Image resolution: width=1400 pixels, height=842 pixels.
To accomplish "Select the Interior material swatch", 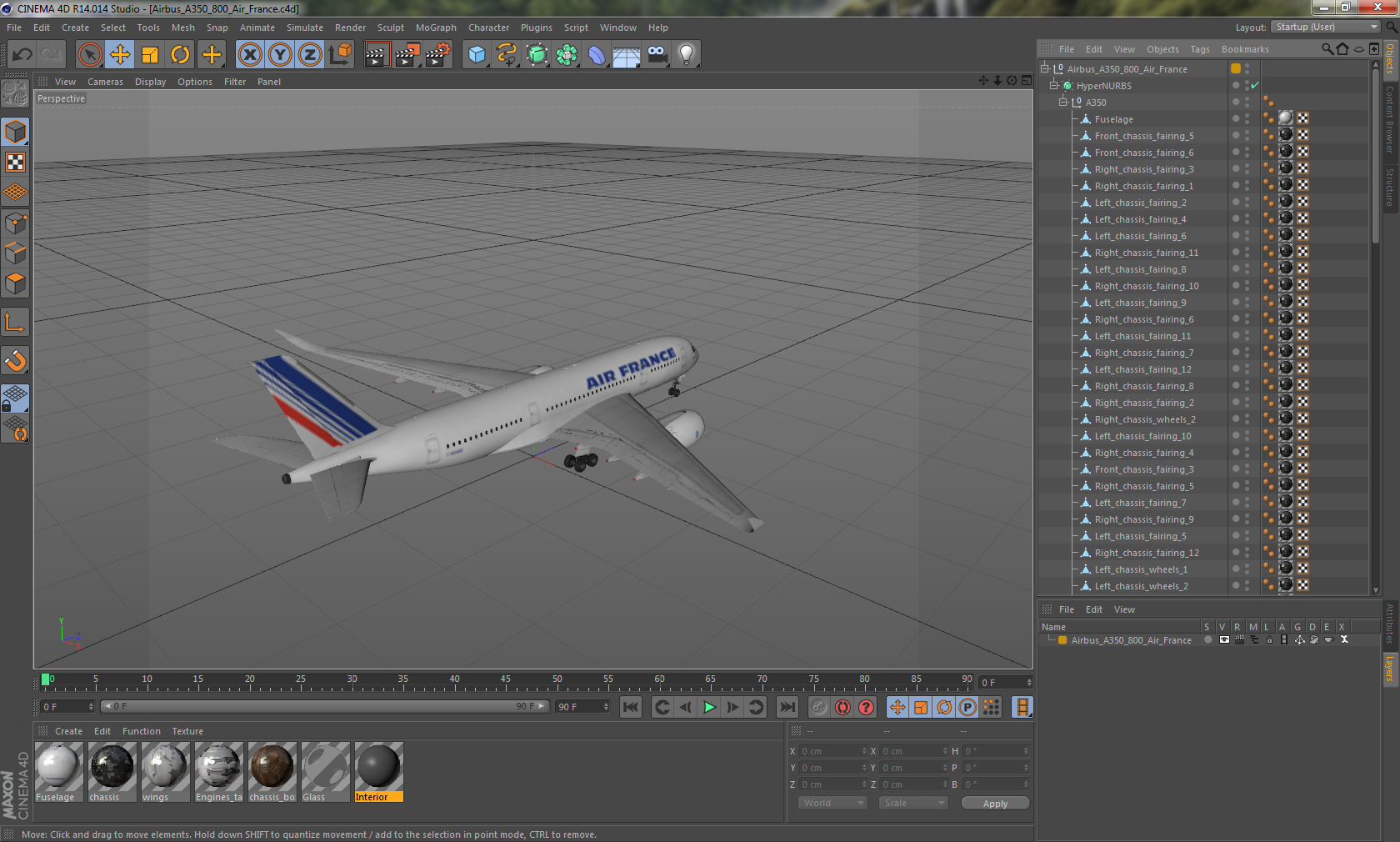I will click(x=378, y=772).
